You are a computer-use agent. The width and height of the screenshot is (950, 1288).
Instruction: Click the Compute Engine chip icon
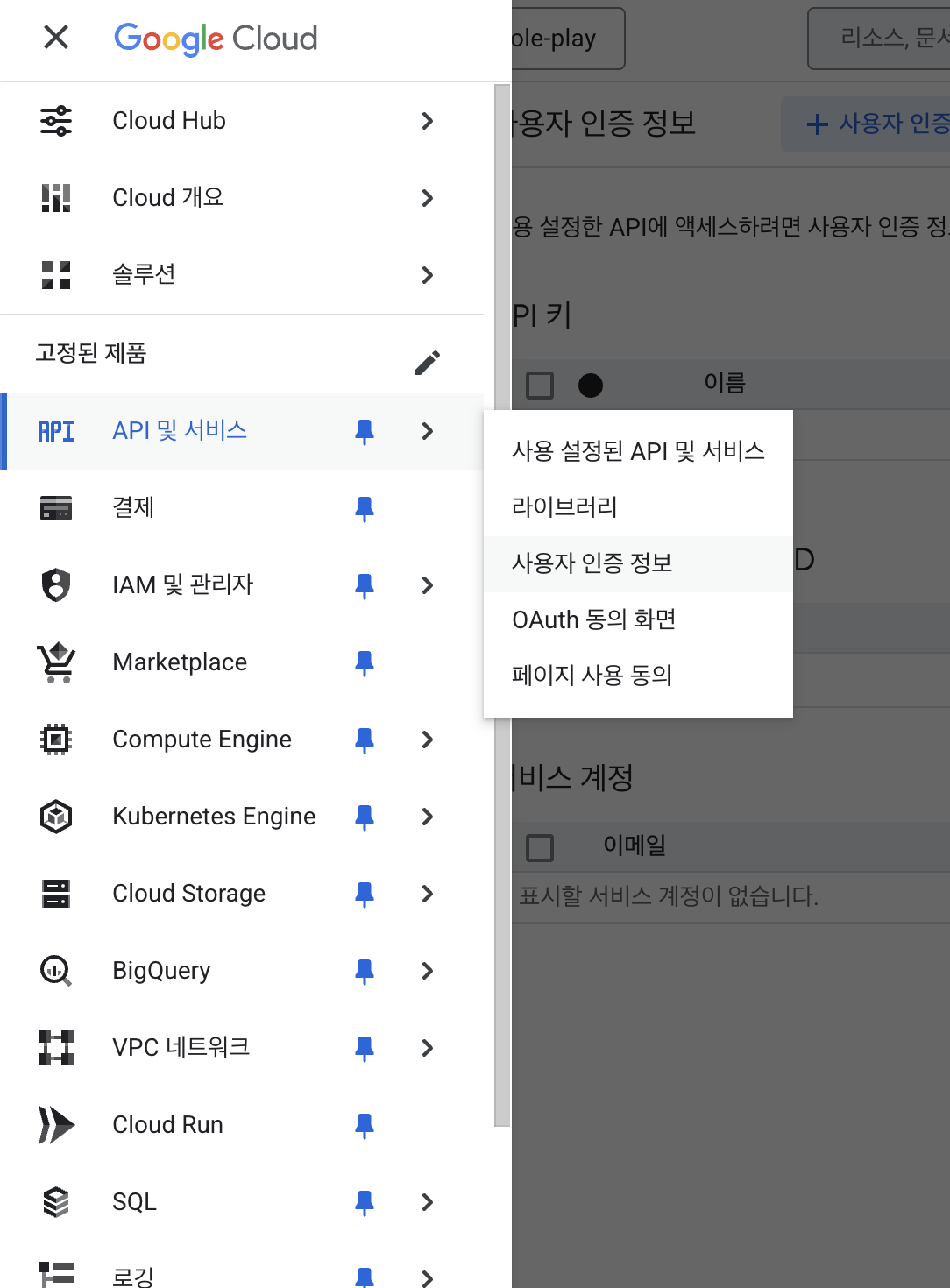point(56,740)
